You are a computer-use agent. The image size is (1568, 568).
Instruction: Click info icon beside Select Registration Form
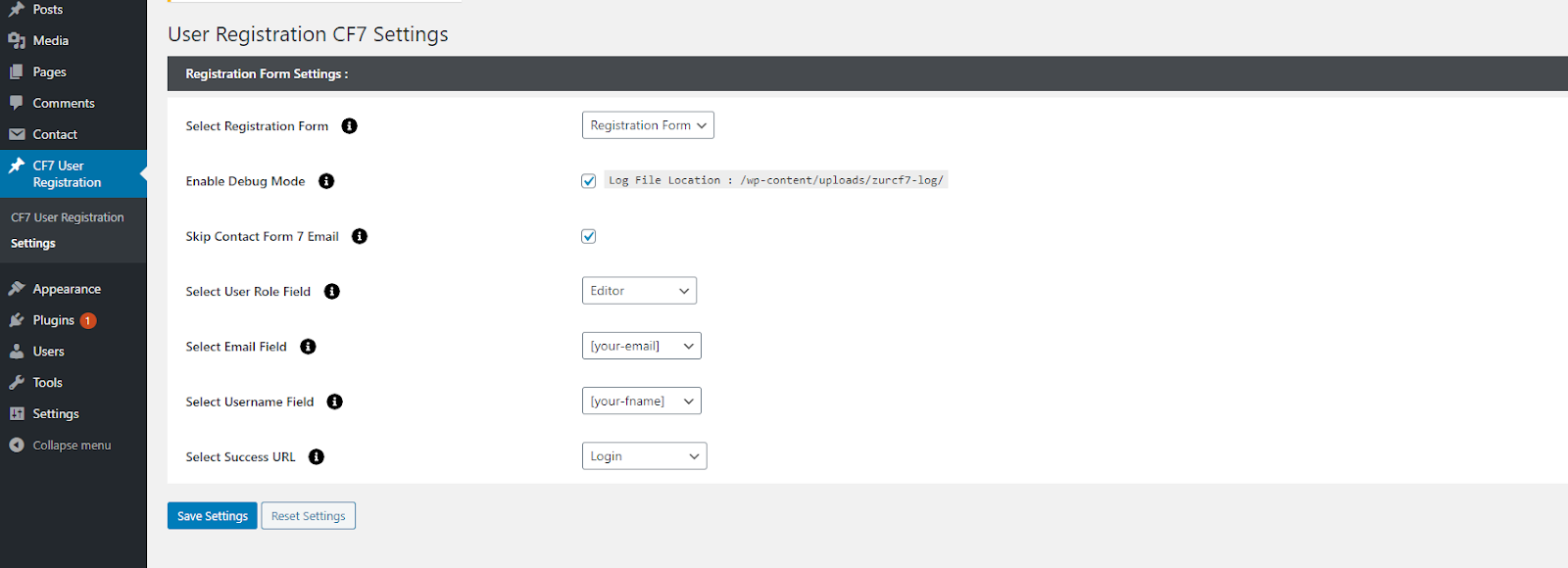click(349, 126)
